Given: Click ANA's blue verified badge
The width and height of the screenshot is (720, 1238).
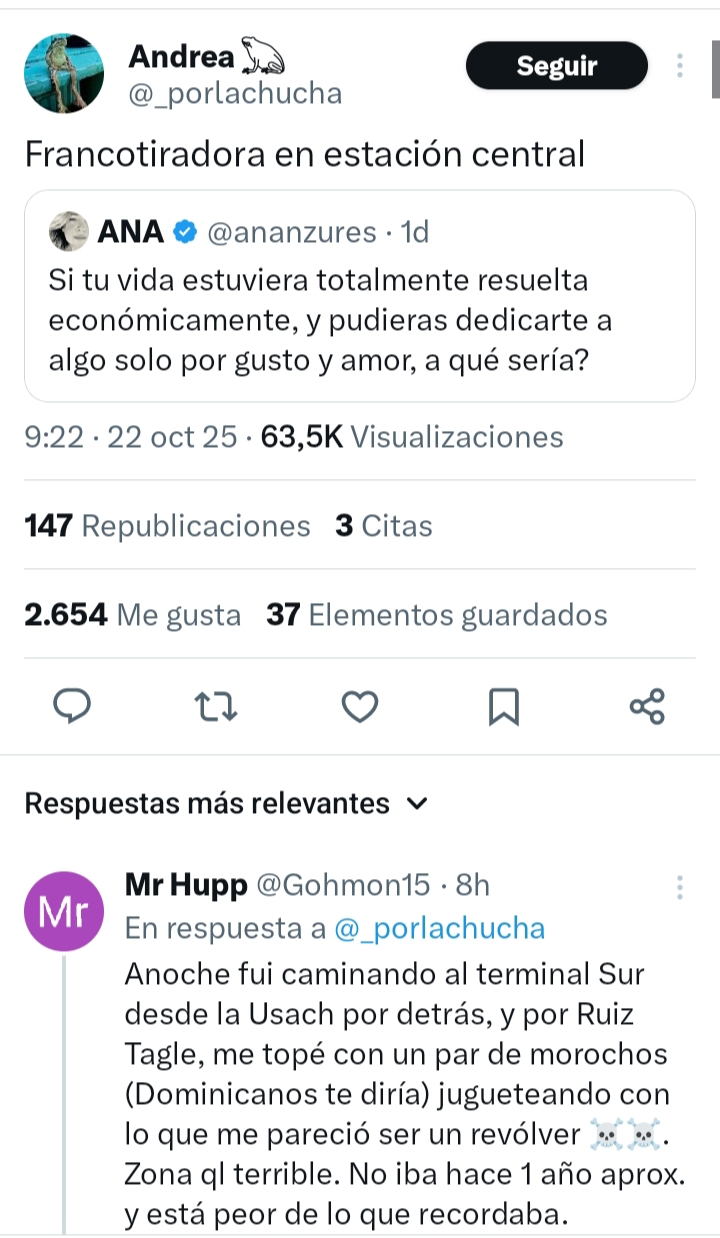Looking at the screenshot, I should [185, 233].
